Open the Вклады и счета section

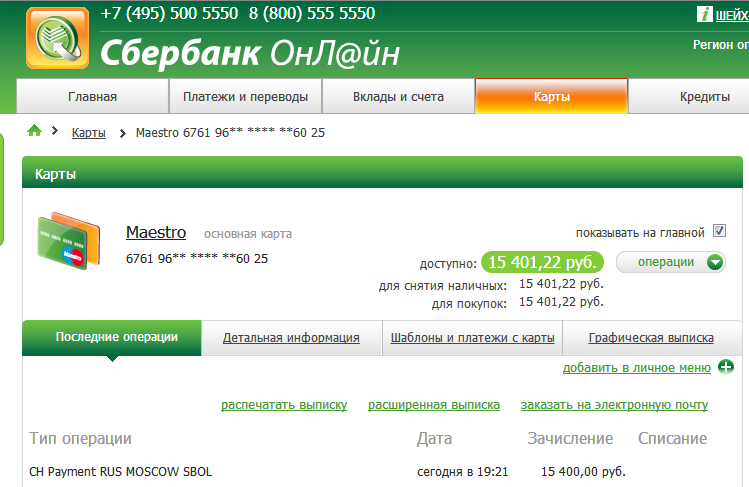coord(398,96)
